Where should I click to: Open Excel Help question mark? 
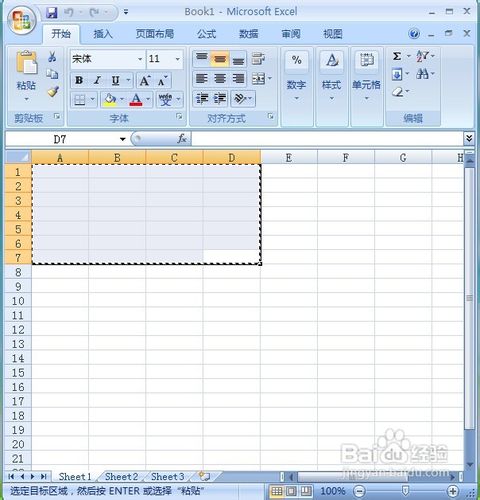(414, 33)
